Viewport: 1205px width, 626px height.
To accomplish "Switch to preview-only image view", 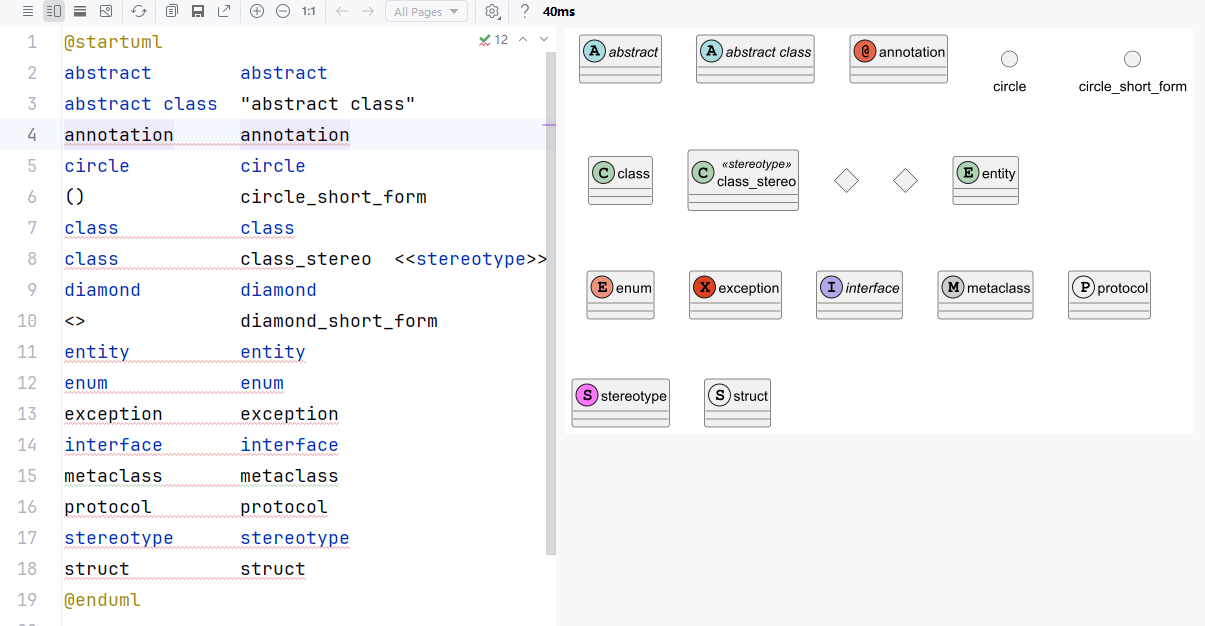I will pos(80,11).
